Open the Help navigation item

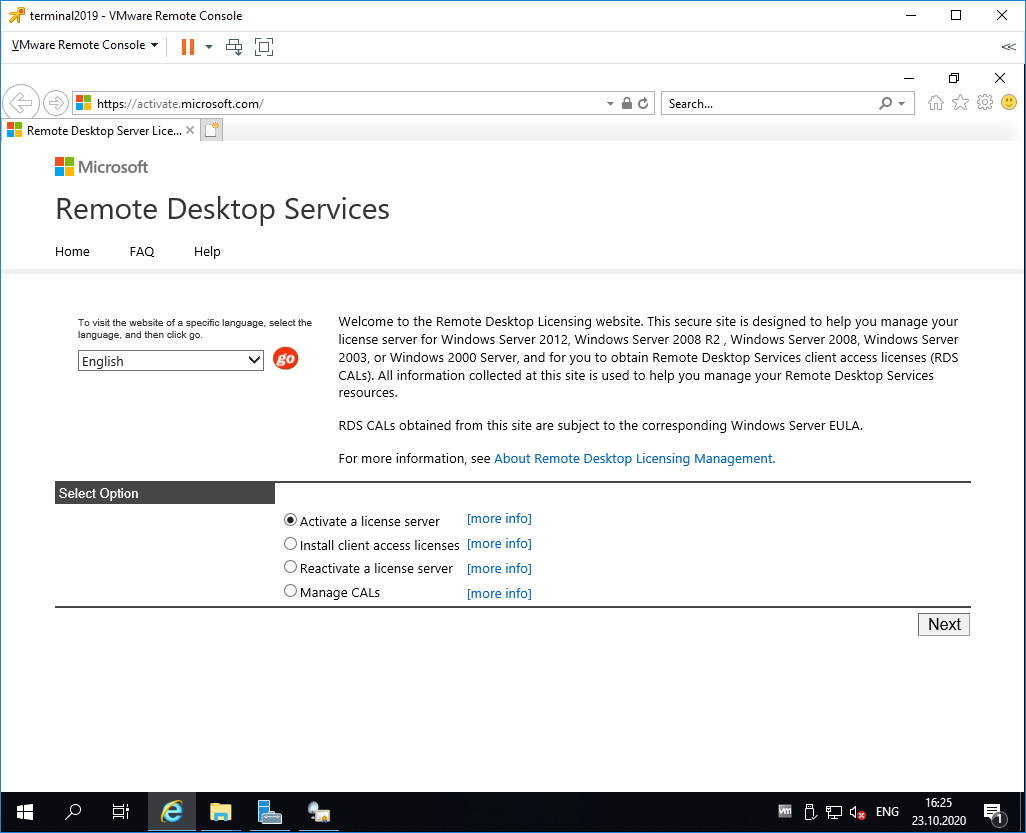[207, 251]
